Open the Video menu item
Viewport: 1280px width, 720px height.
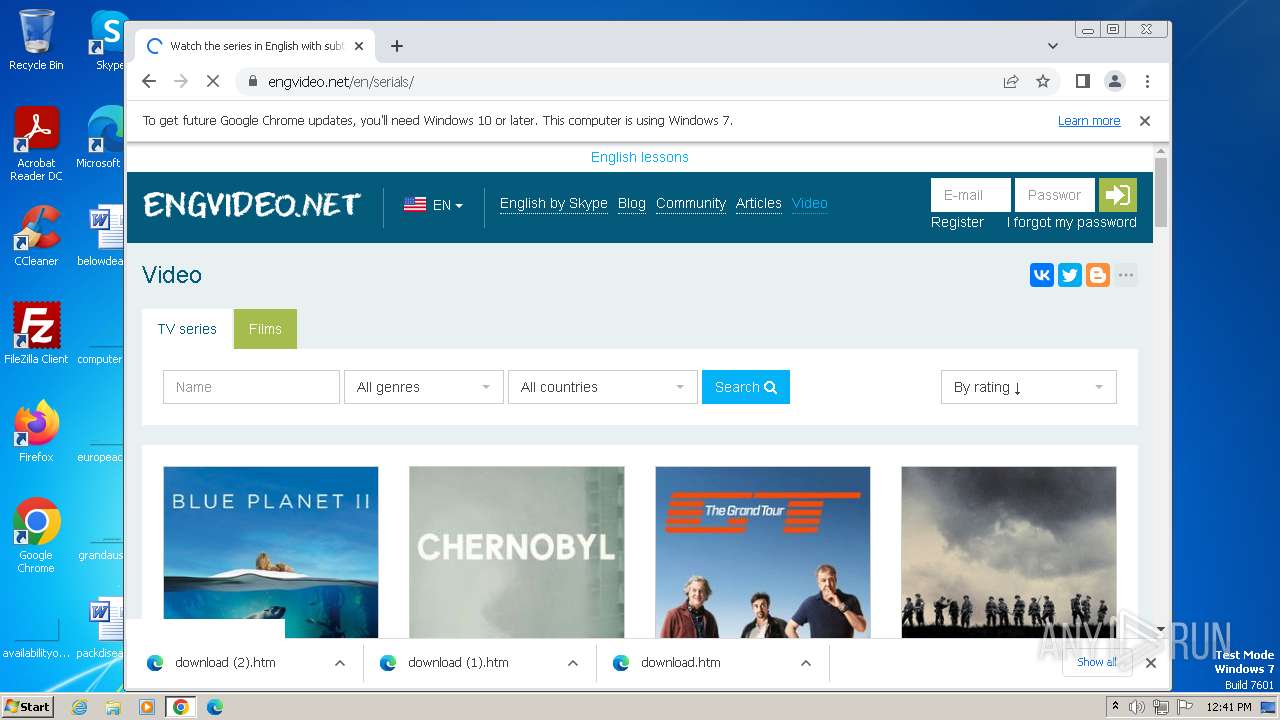click(810, 203)
